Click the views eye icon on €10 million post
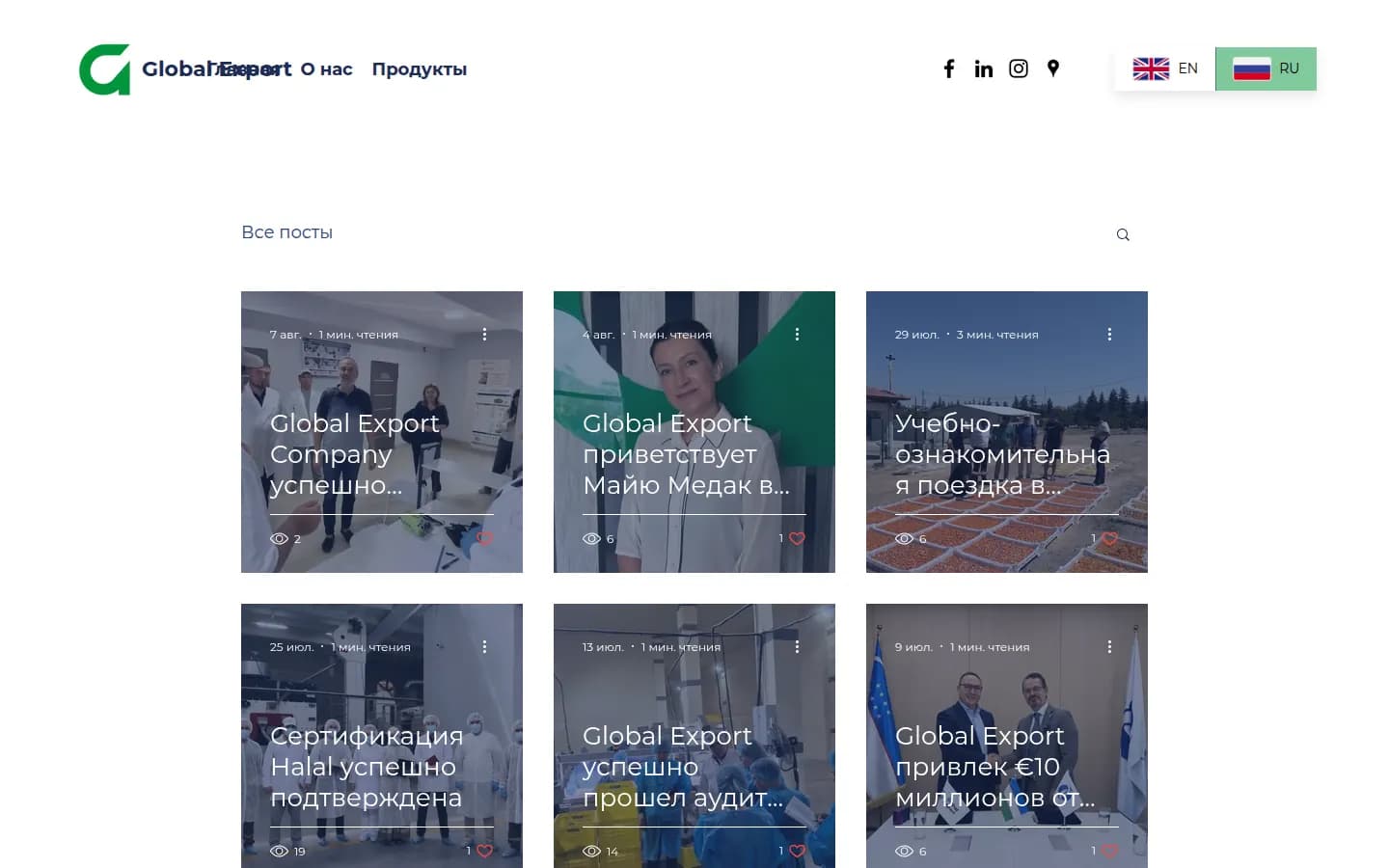1389x868 pixels. [905, 851]
